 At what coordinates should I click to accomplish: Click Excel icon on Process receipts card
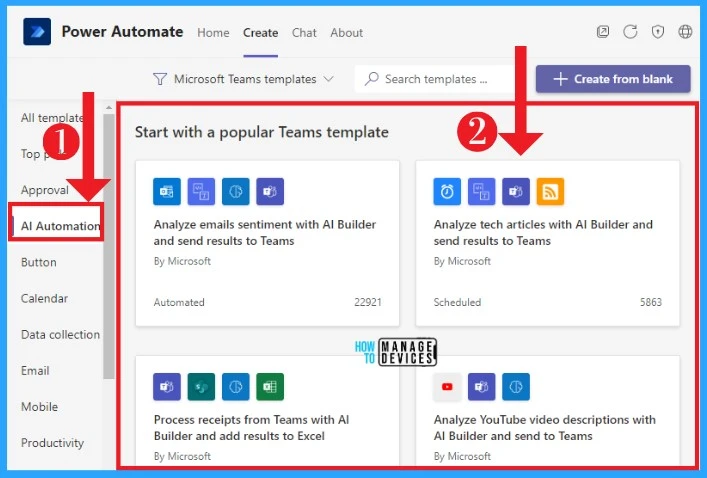click(x=270, y=386)
